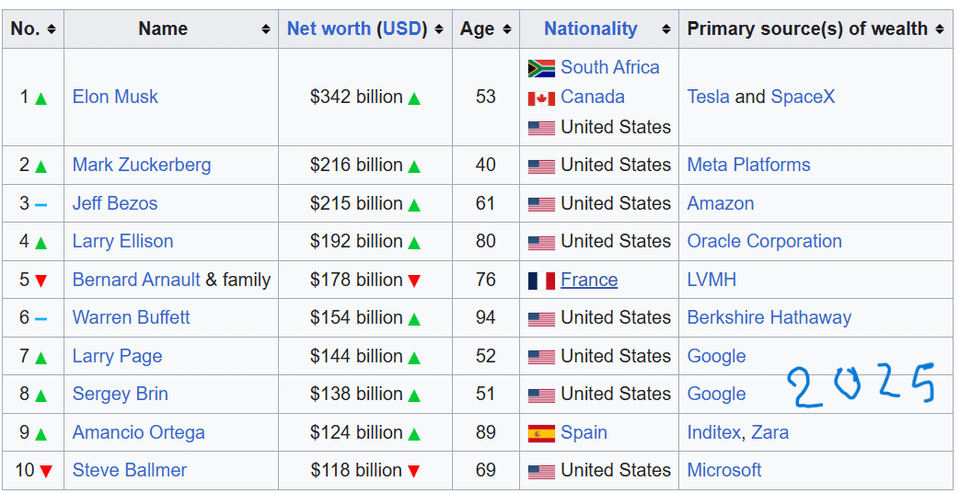Click the South Africa flag icon
960x493 pixels.
[x=541, y=68]
